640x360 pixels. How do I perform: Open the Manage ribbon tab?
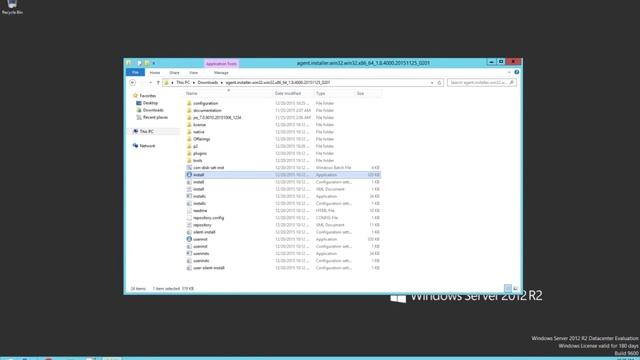click(221, 73)
